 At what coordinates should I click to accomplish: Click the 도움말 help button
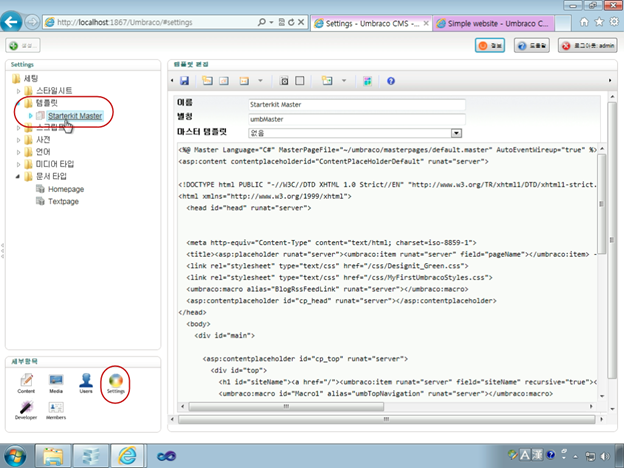[532, 46]
